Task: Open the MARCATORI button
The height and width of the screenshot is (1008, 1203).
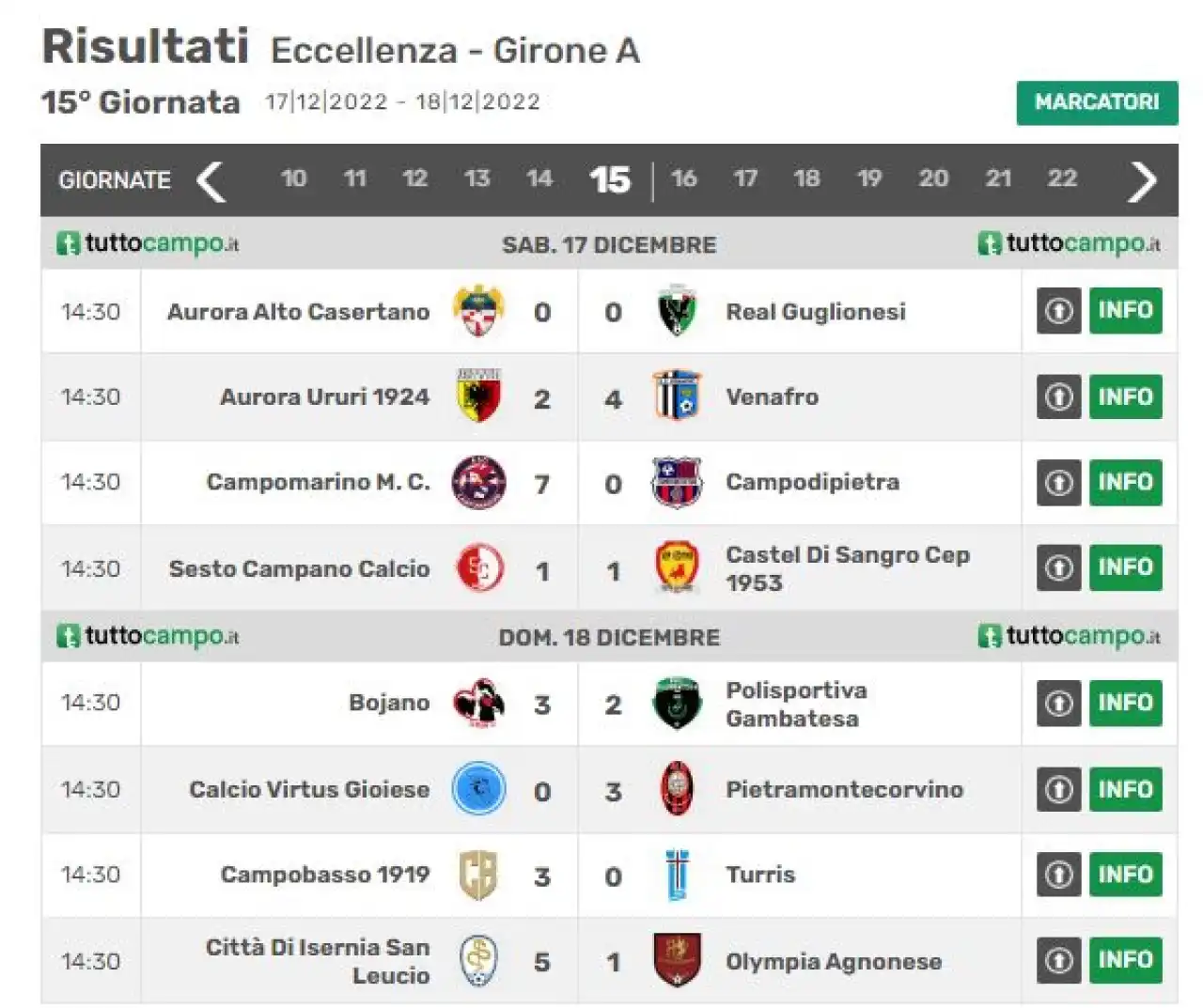Action: point(1097,102)
